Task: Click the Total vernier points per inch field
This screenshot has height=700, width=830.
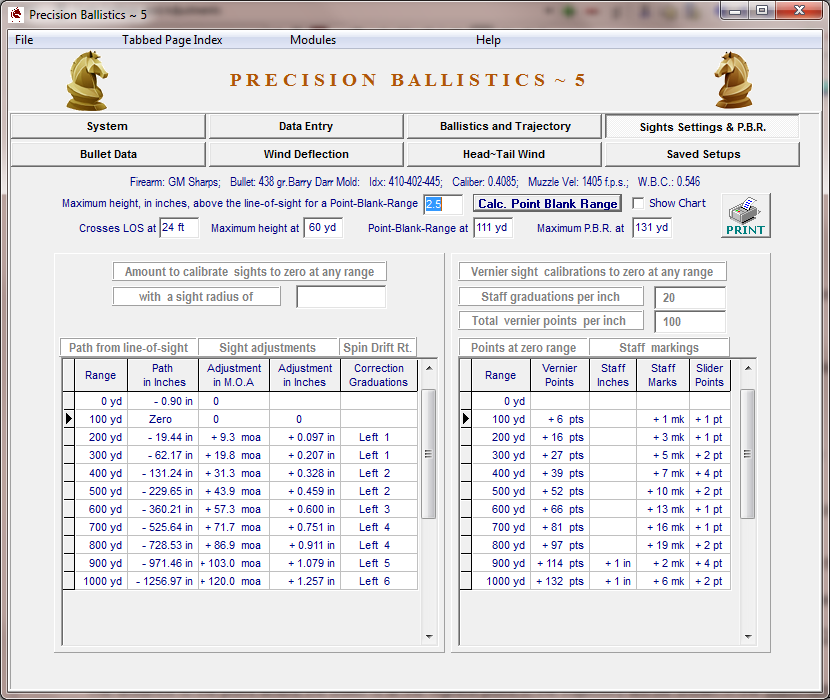Action: (x=690, y=321)
